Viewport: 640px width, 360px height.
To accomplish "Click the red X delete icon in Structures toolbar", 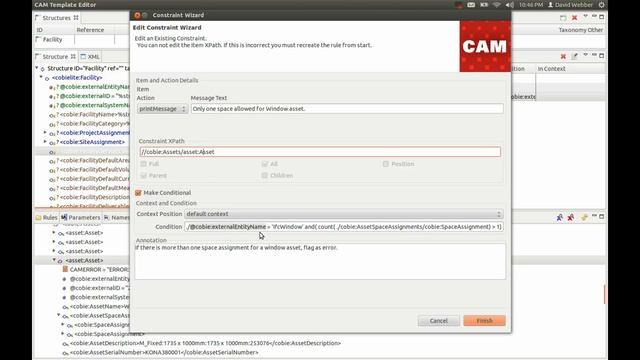I will (x=574, y=18).
